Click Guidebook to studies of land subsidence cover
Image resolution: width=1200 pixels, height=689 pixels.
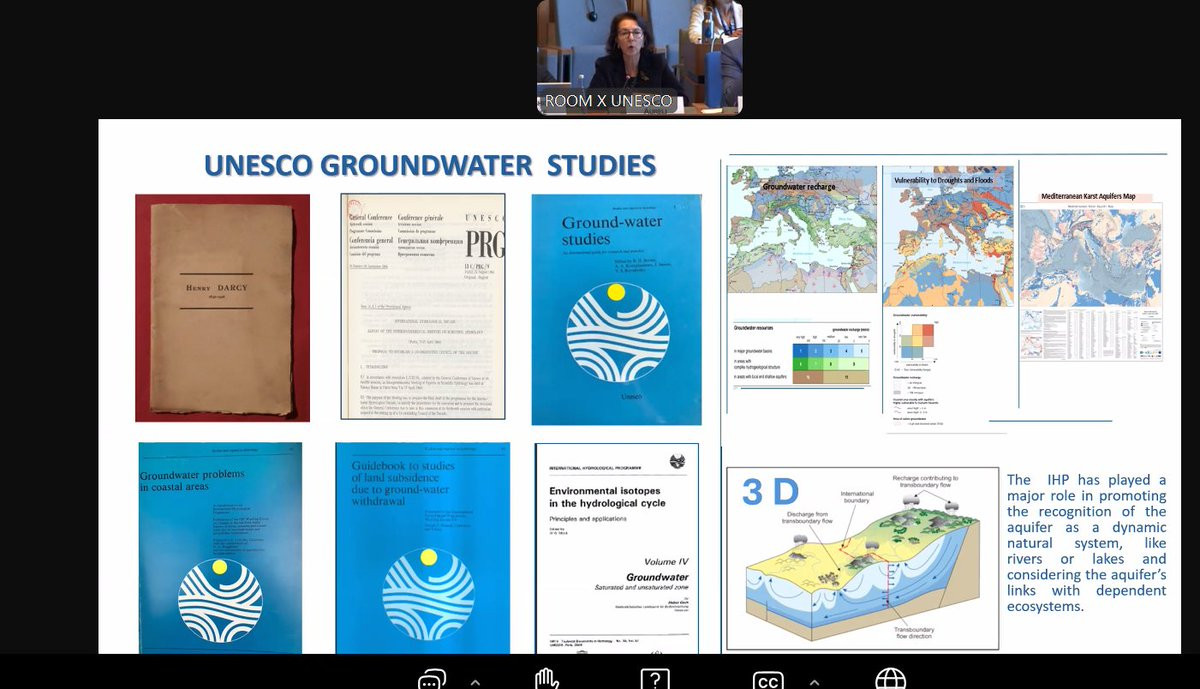(422, 548)
